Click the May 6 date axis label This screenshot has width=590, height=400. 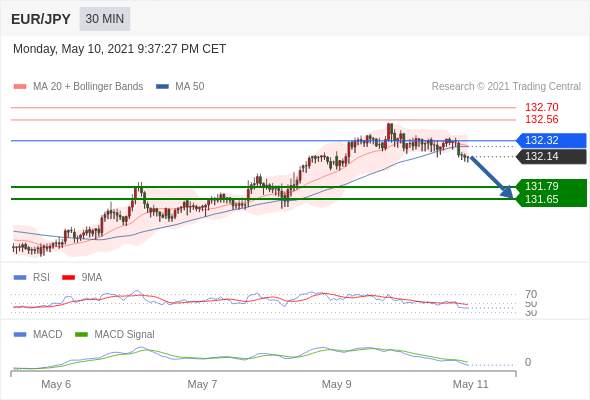56,384
